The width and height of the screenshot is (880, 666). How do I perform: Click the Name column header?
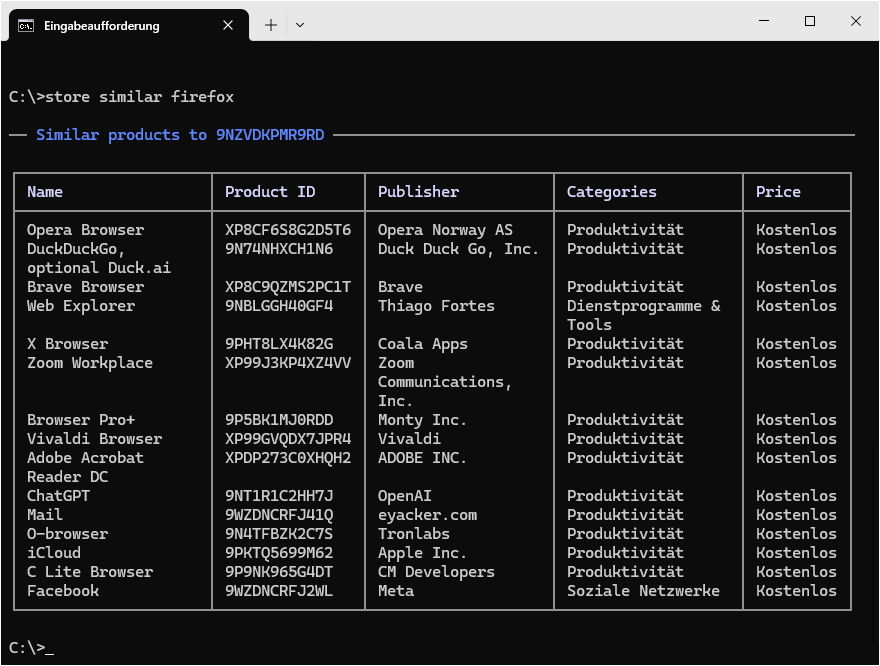pyautogui.click(x=45, y=192)
